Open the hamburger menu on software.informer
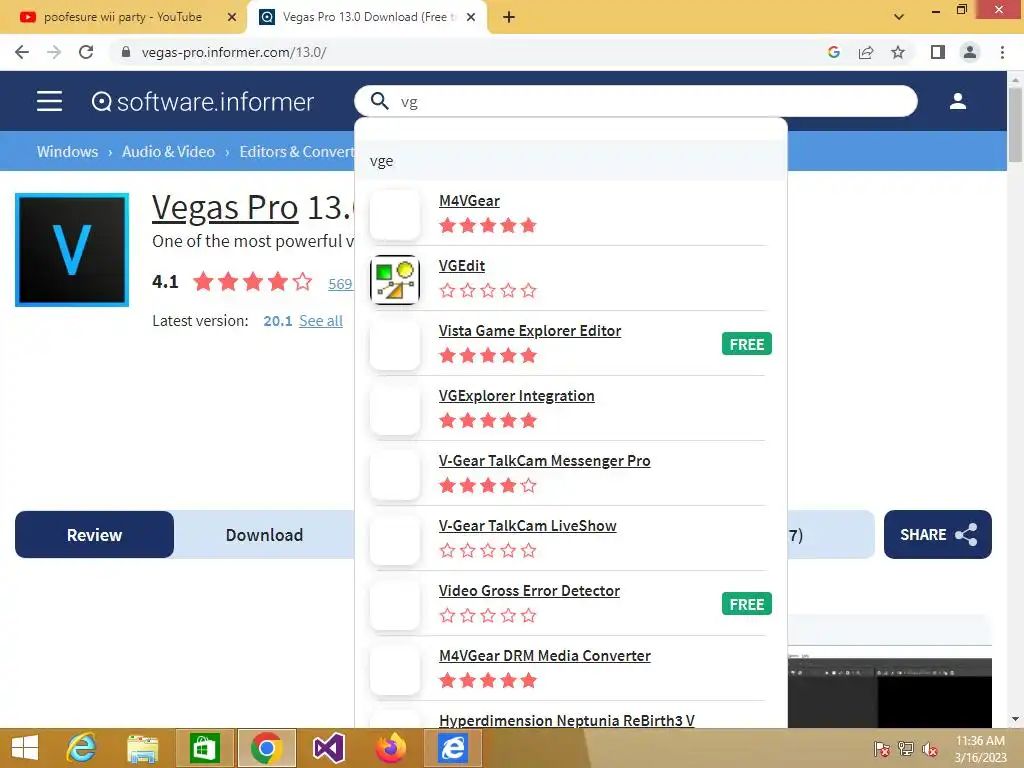The height and width of the screenshot is (768, 1024). 49,101
